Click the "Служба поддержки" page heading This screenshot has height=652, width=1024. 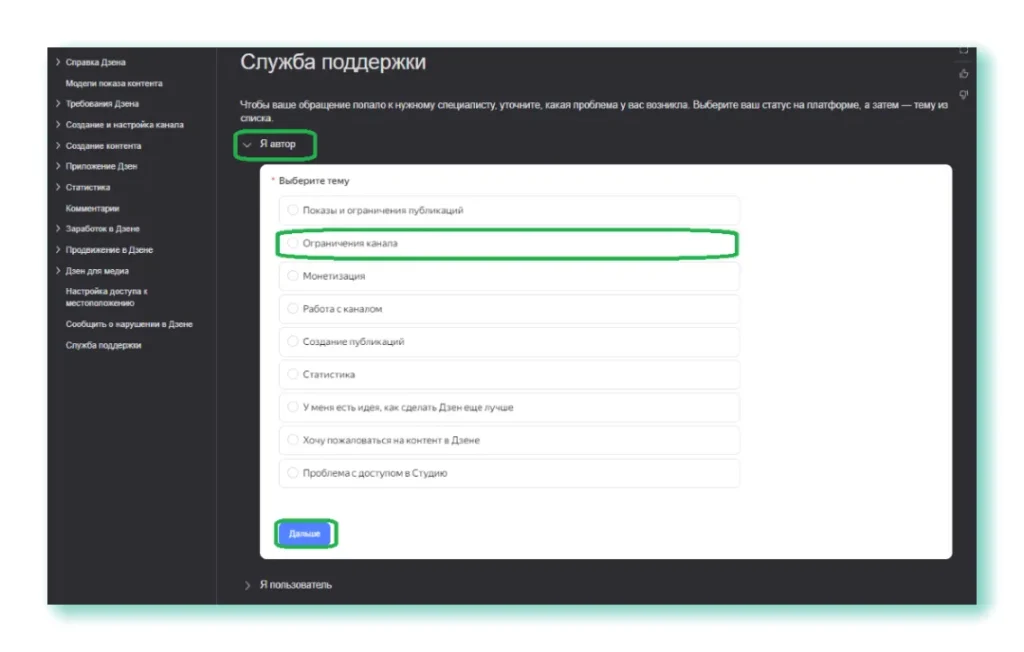(x=333, y=62)
